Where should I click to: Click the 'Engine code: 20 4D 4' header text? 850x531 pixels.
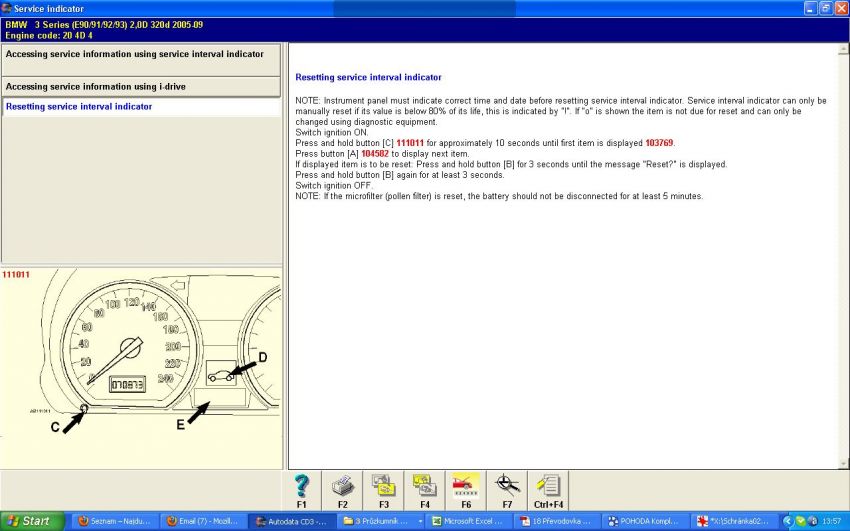pyautogui.click(x=49, y=35)
